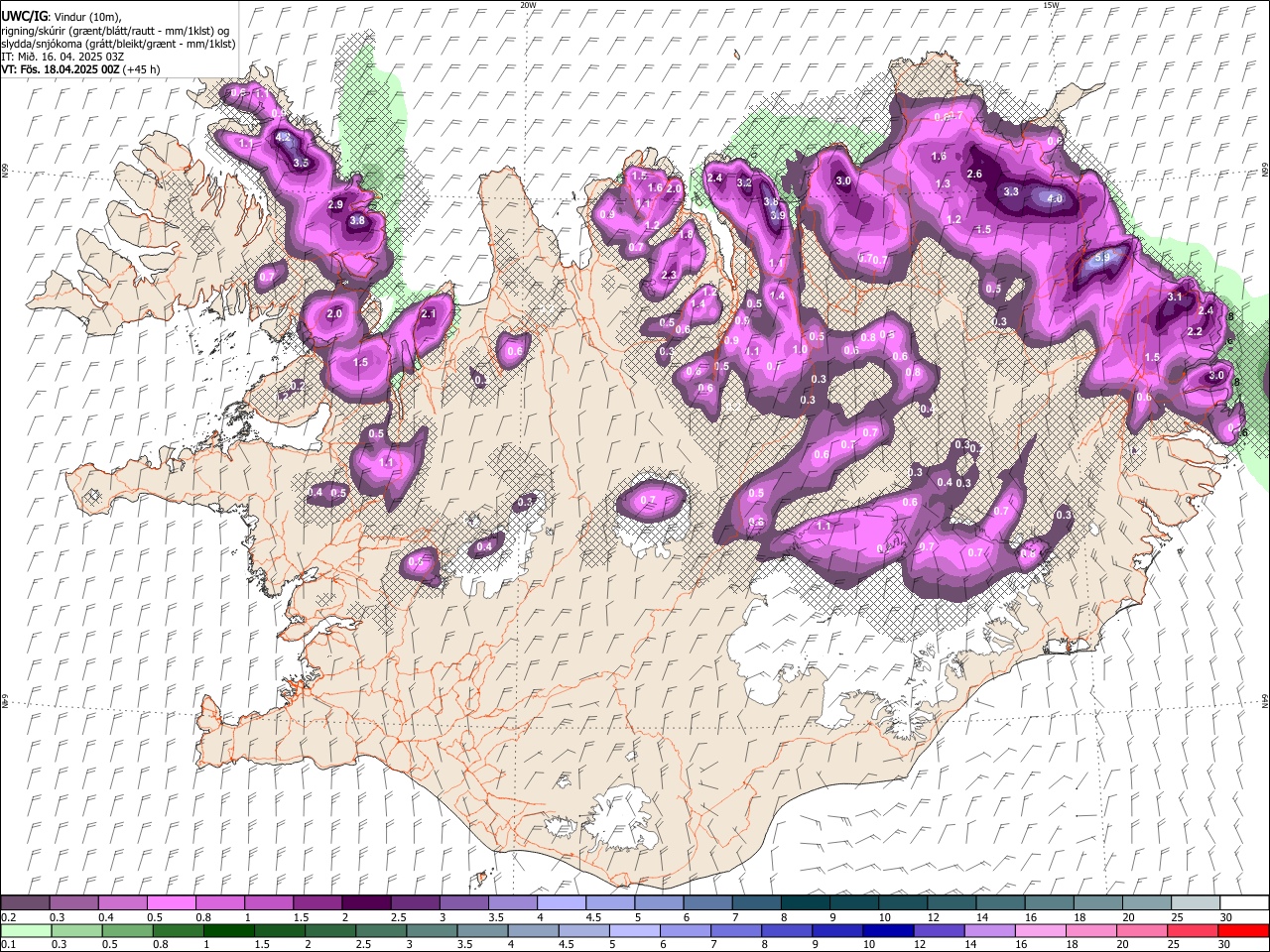The image size is (1270, 952).
Task: Click the '3.2' snowfall value on the map
Action: point(744,183)
